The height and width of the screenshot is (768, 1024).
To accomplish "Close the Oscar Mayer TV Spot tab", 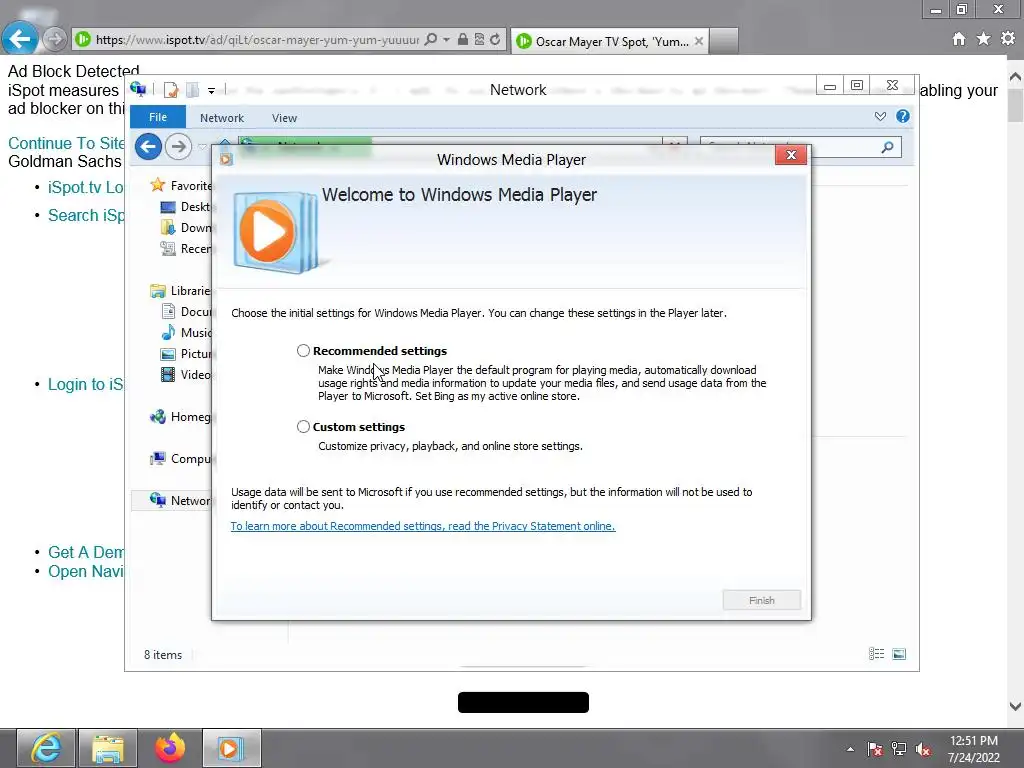I will (699, 41).
